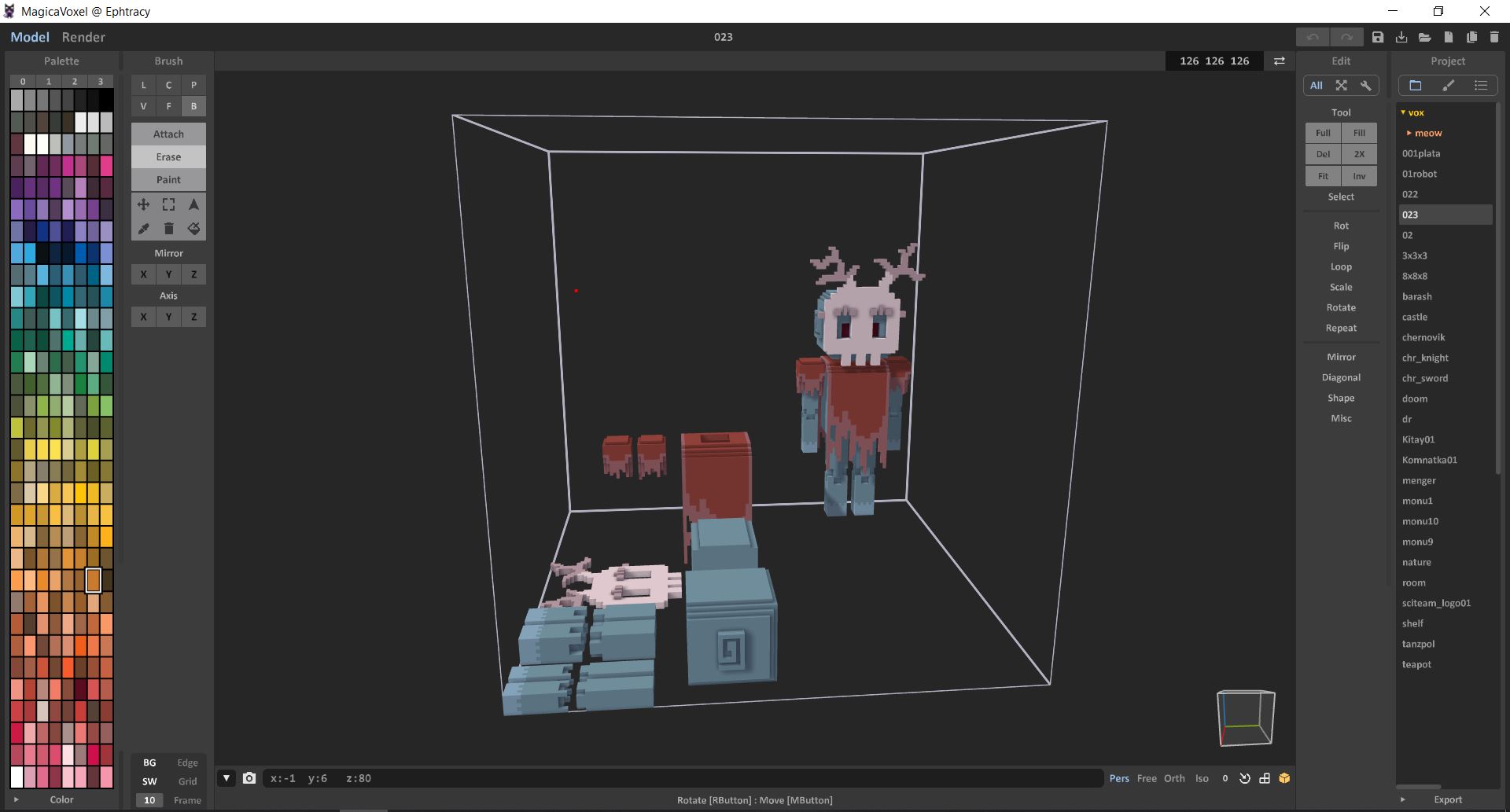Select the paint bucket fill tool

coord(193,229)
